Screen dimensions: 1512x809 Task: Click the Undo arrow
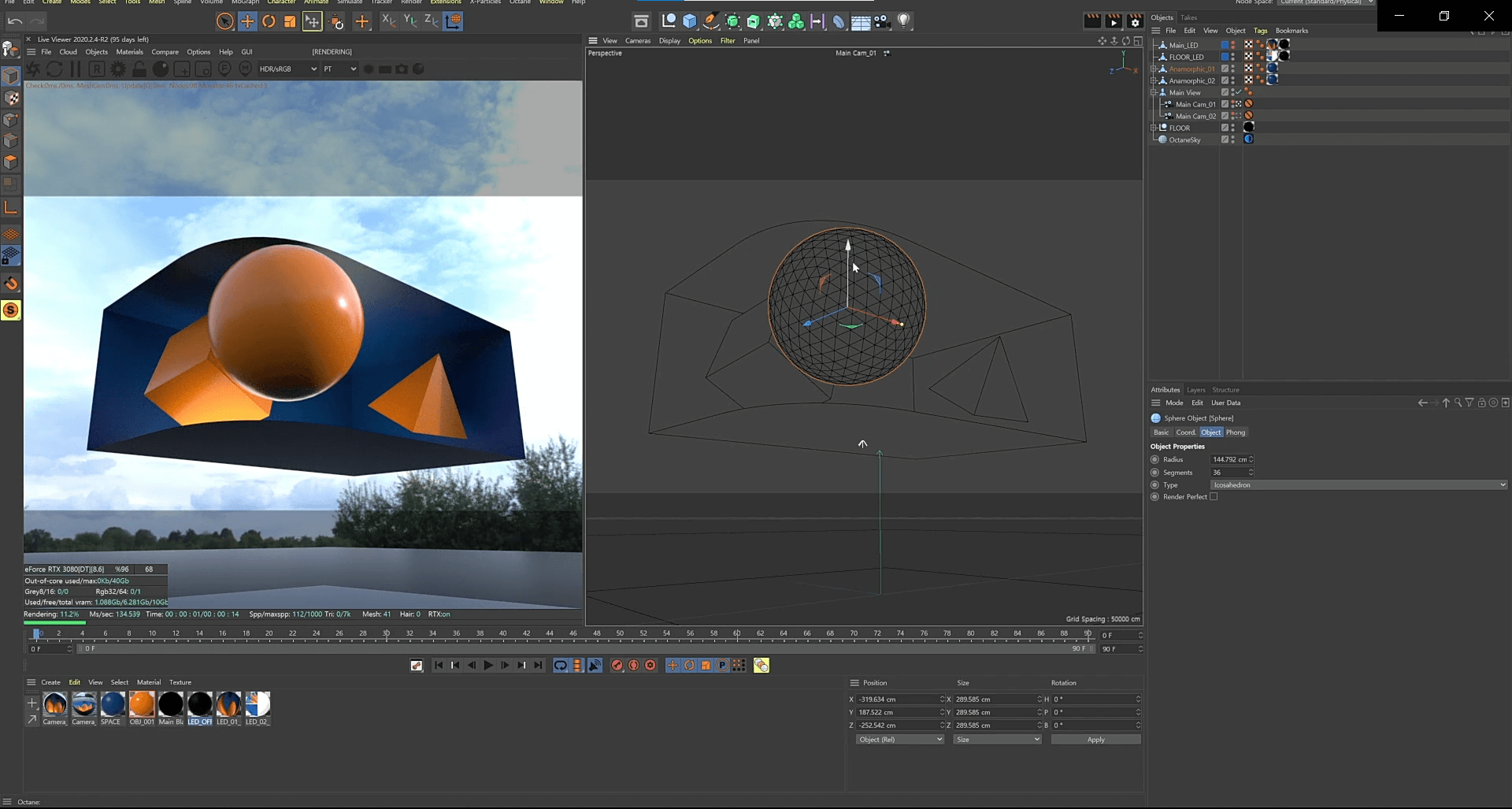[15, 21]
